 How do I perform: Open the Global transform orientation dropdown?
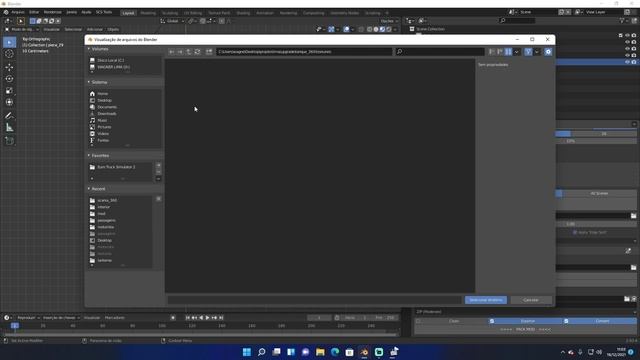[173, 21]
